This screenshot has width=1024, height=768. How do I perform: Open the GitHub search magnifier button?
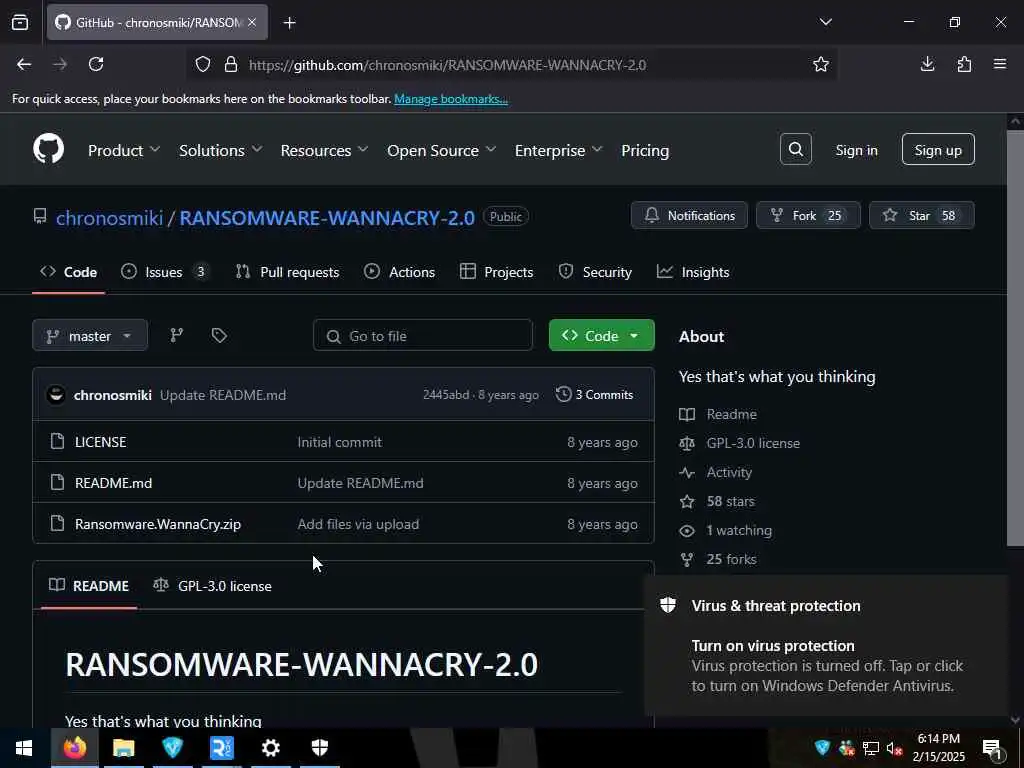click(795, 150)
